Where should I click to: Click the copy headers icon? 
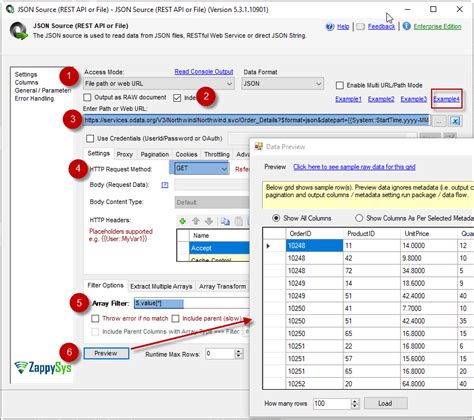[x=225, y=221]
